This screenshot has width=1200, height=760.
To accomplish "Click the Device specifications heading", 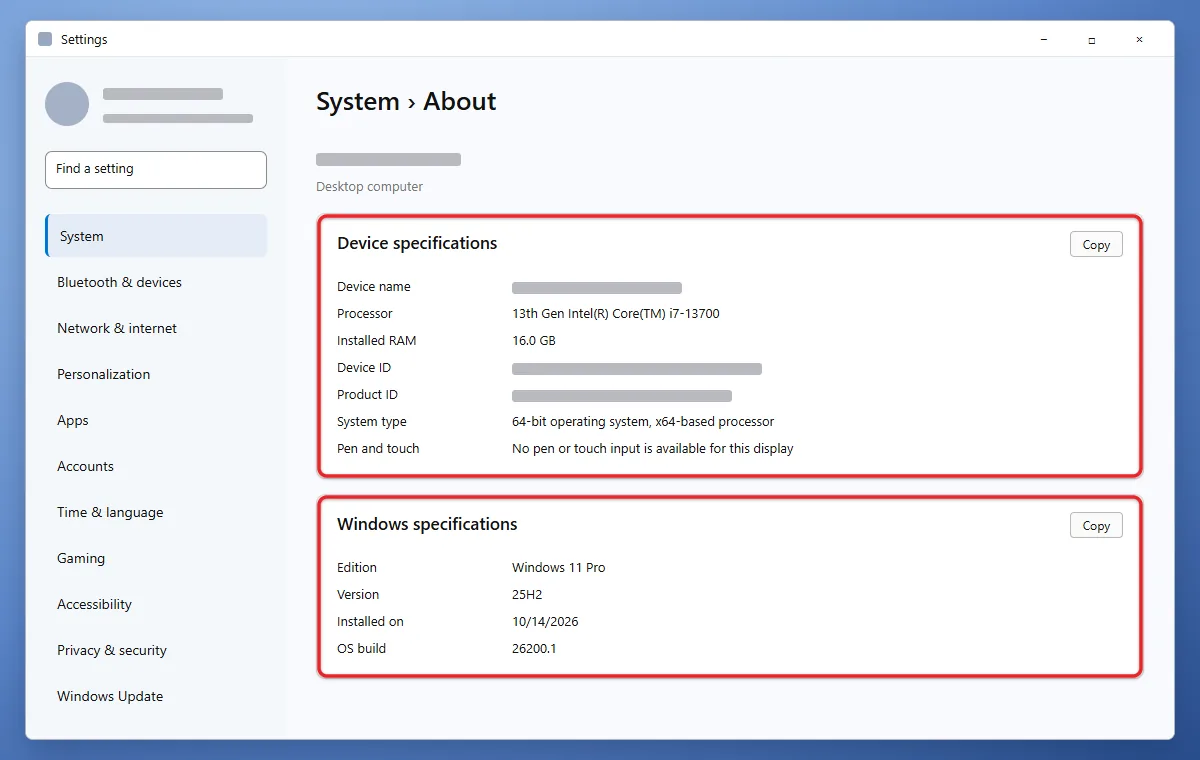I will pyautogui.click(x=417, y=243).
